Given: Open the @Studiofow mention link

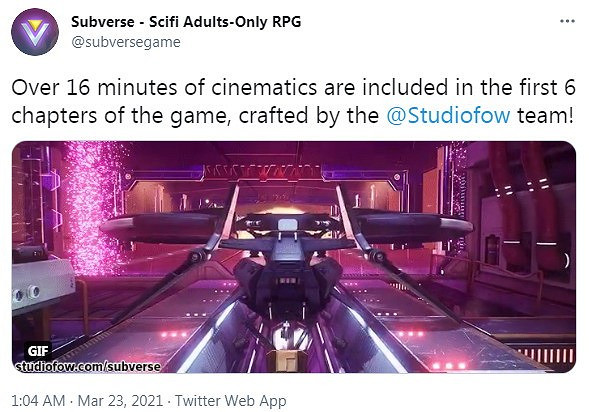Looking at the screenshot, I should click(x=449, y=115).
